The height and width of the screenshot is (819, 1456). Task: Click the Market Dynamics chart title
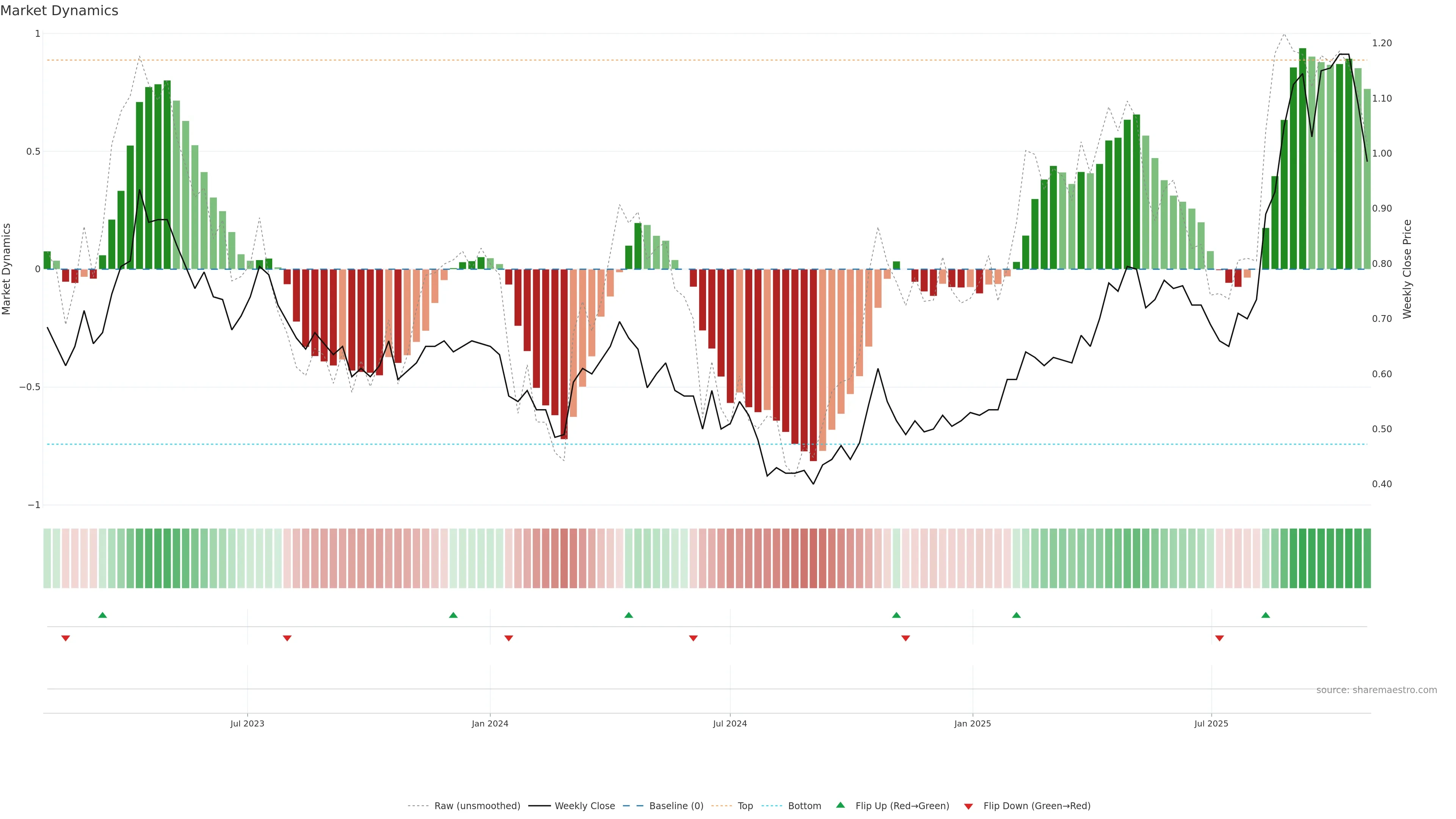pyautogui.click(x=60, y=11)
